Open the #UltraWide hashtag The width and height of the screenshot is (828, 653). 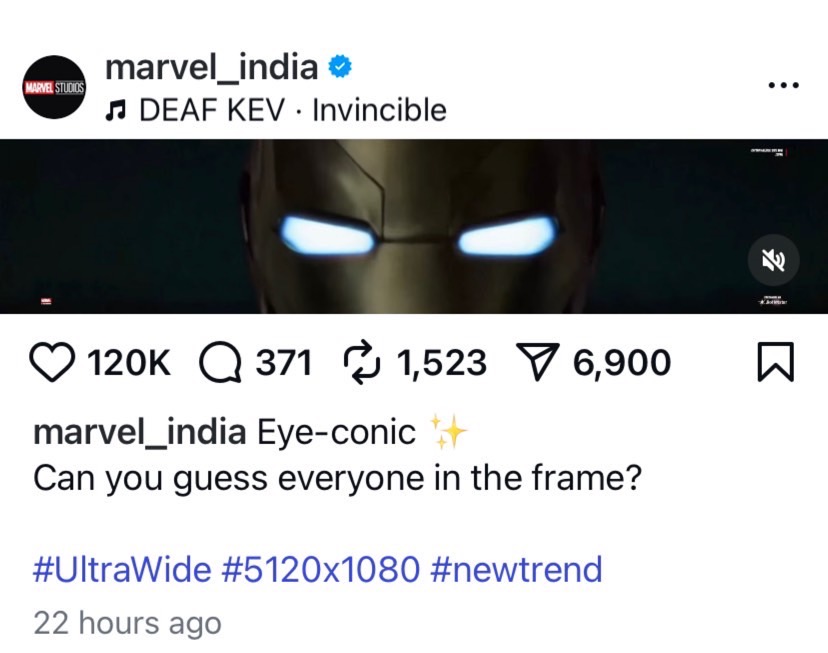point(122,569)
